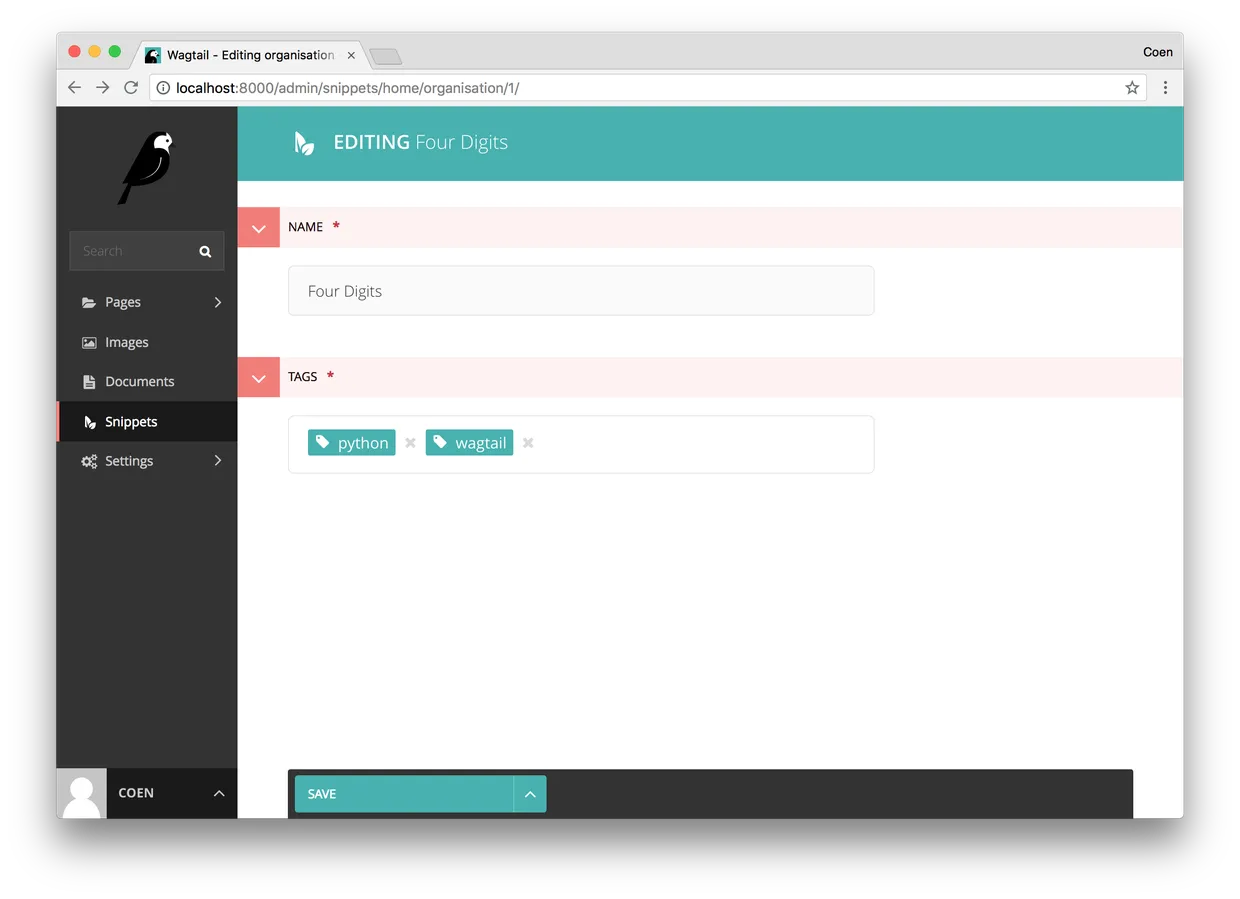Collapse the COEN account menu
1240x899 pixels.
pos(219,793)
